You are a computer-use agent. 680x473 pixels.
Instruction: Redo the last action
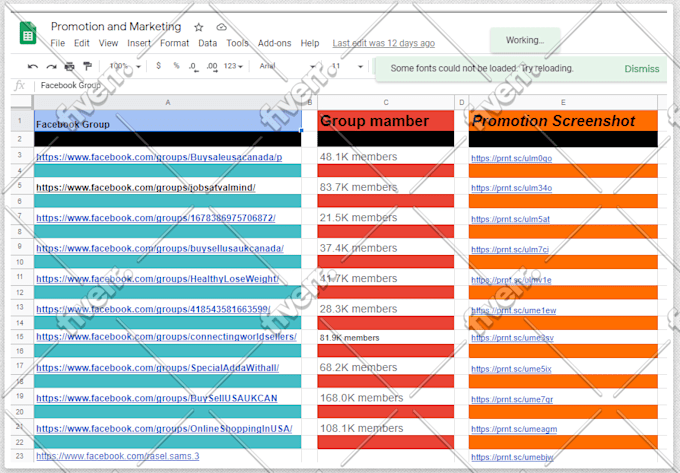click(51, 66)
